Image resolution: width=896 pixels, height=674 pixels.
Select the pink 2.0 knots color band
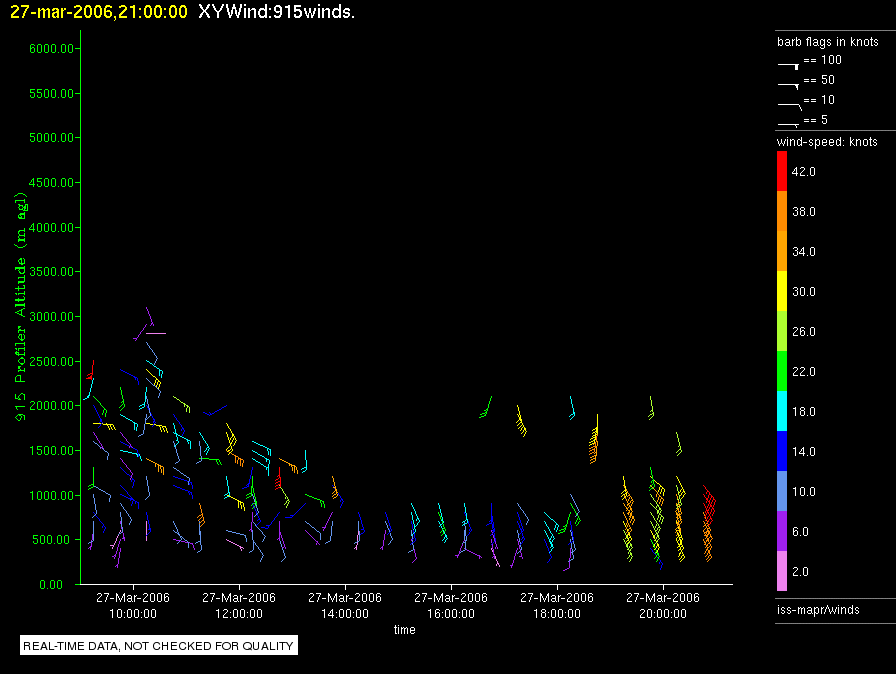click(x=782, y=572)
